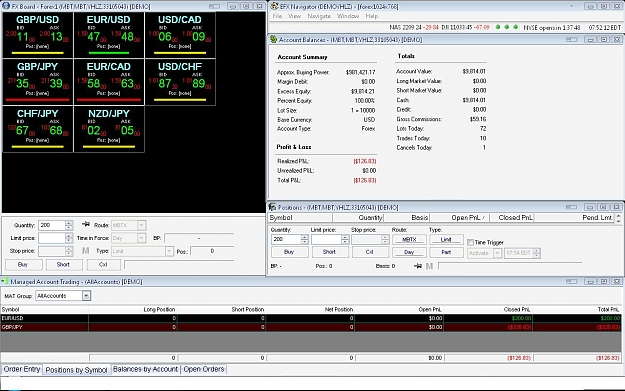Open the Time in Force dropdown
The image size is (625, 391).
[x=141, y=238]
